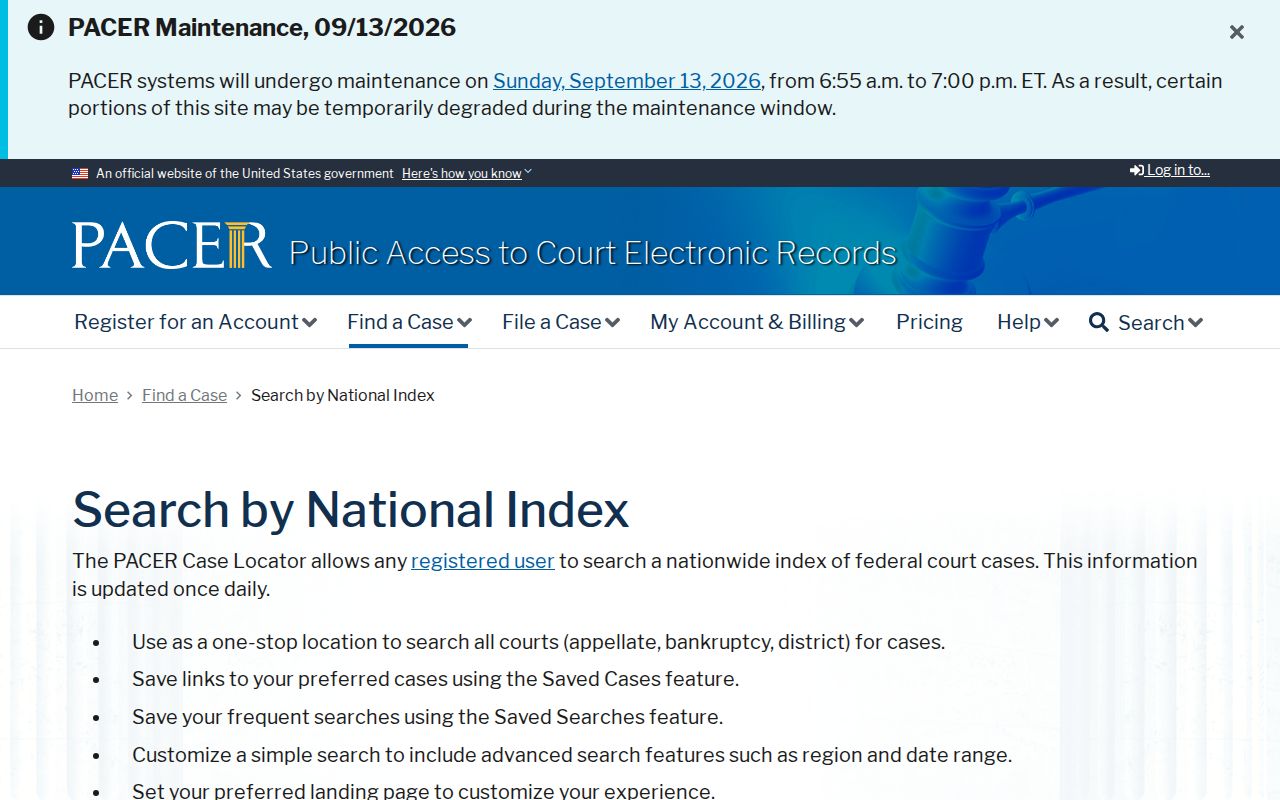
Task: Open the File a Case dropdown
Action: point(561,322)
